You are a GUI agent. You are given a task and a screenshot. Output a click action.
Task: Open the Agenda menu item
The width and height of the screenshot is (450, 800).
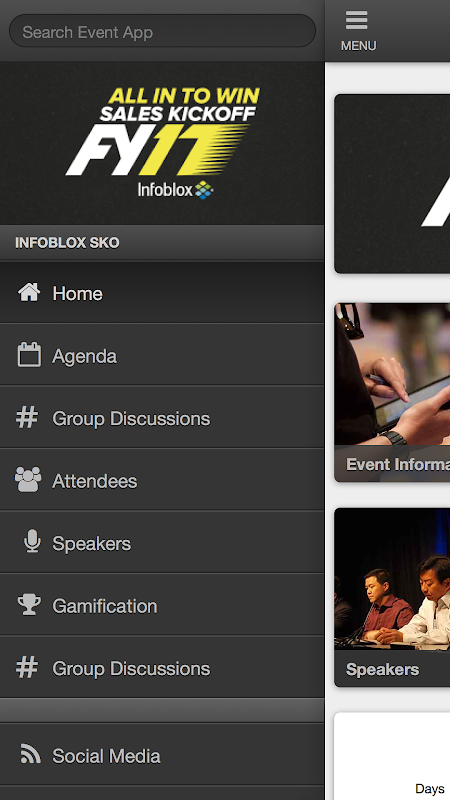162,355
